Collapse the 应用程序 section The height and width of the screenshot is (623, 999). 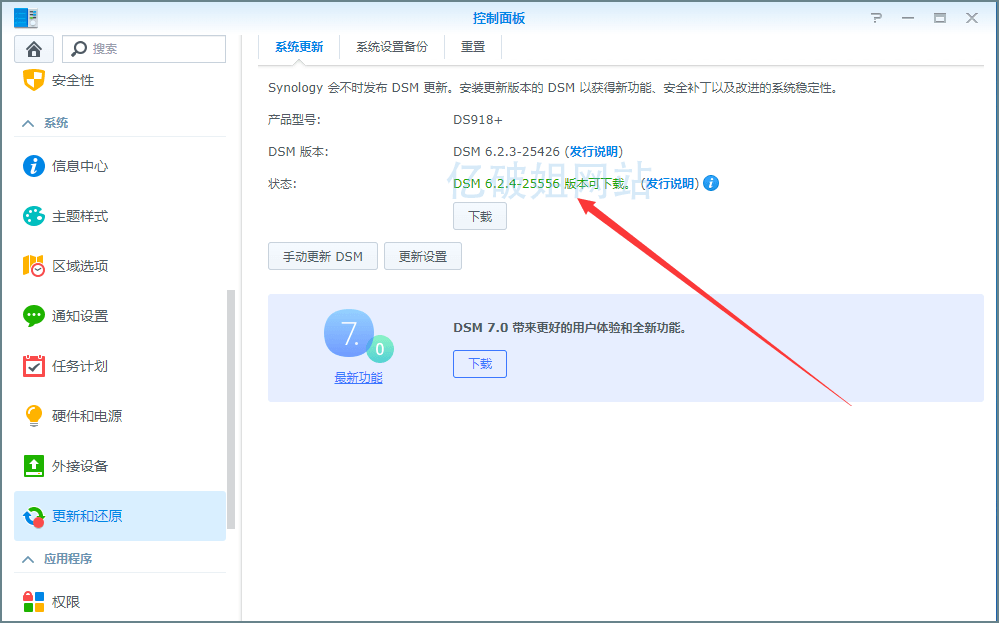[28, 559]
